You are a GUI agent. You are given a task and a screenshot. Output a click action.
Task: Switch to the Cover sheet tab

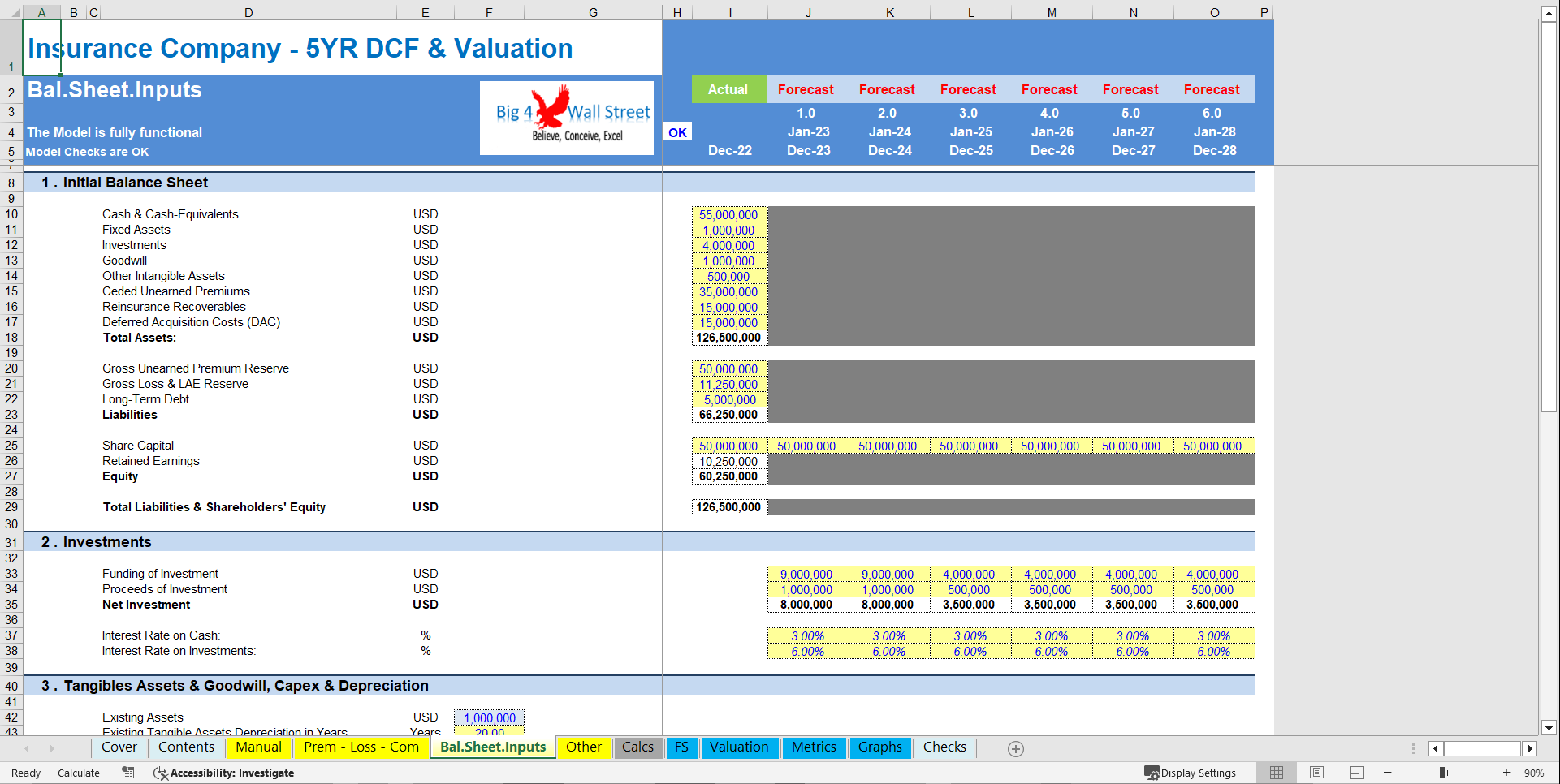(119, 747)
